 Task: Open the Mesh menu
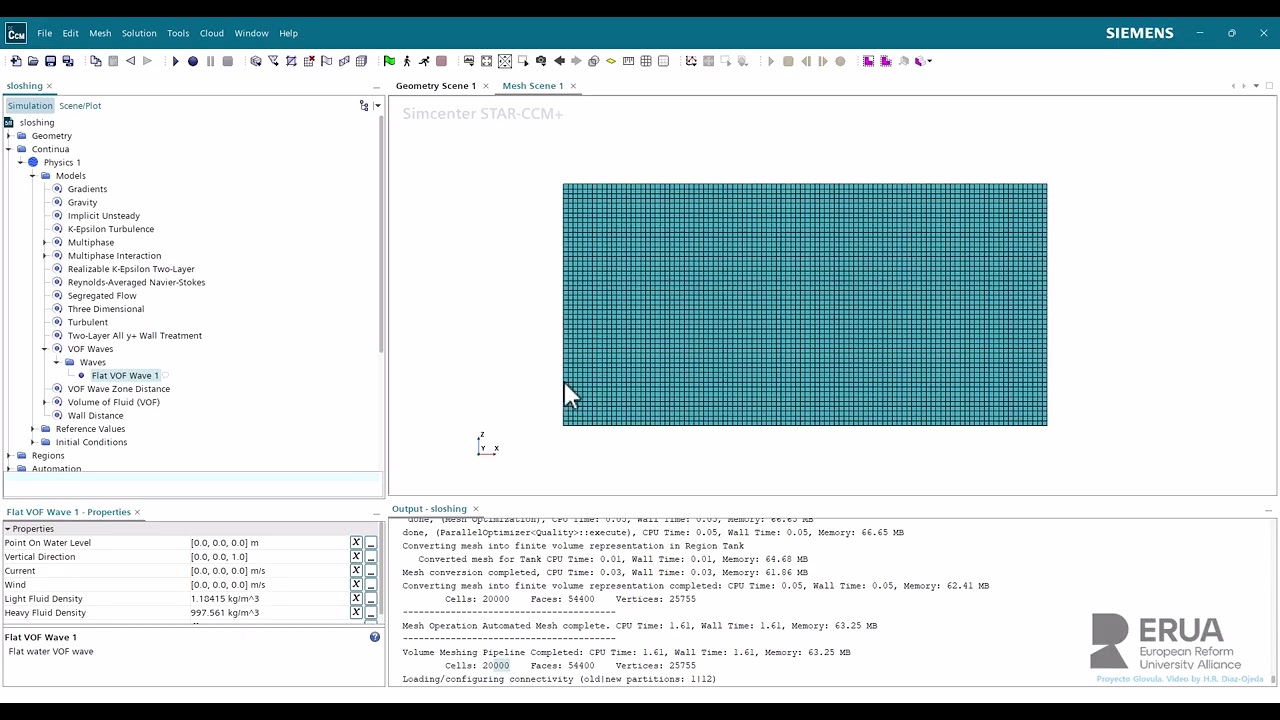point(100,33)
